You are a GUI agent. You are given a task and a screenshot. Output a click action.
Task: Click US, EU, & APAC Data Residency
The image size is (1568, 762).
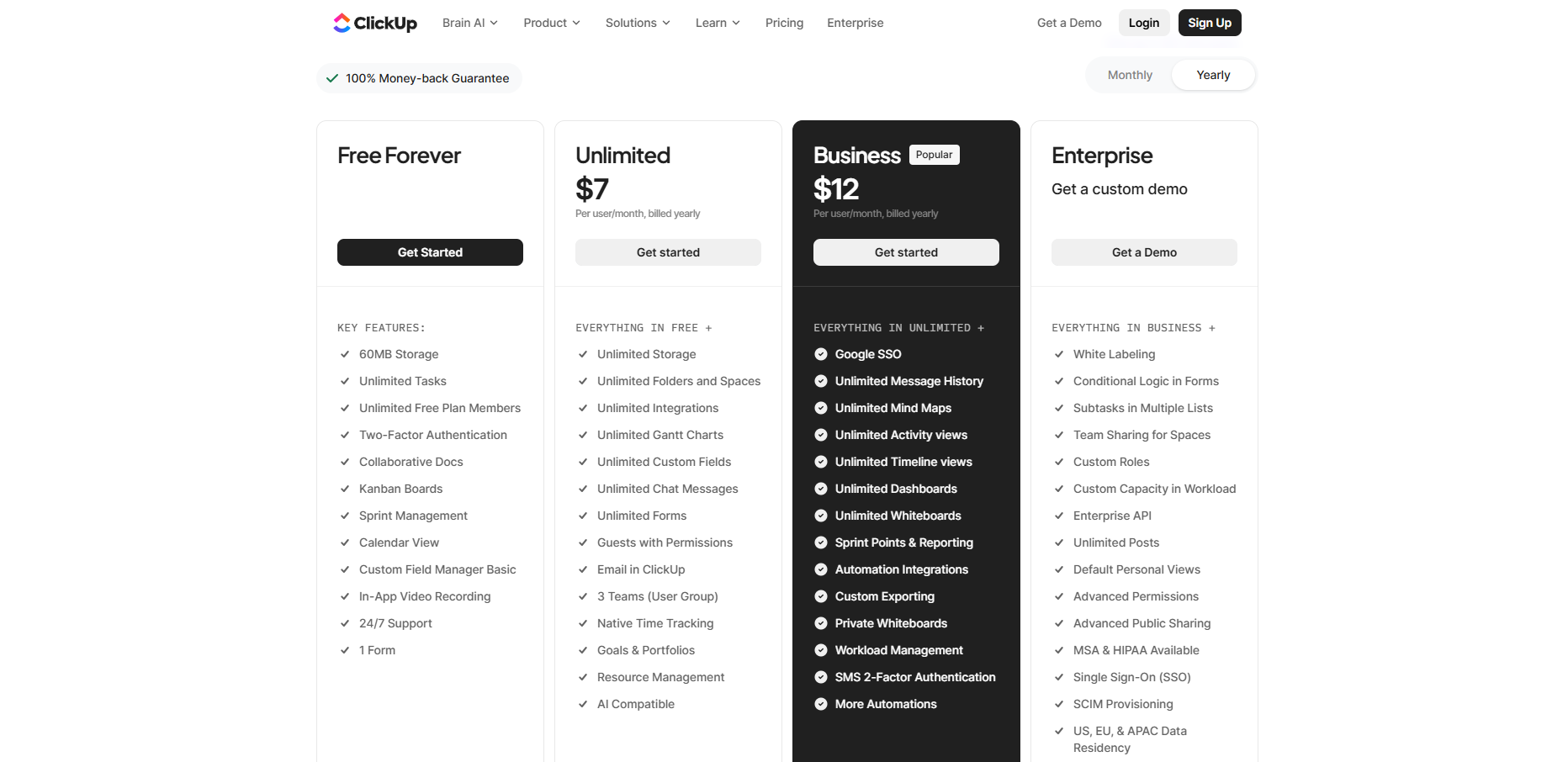coord(1130,739)
